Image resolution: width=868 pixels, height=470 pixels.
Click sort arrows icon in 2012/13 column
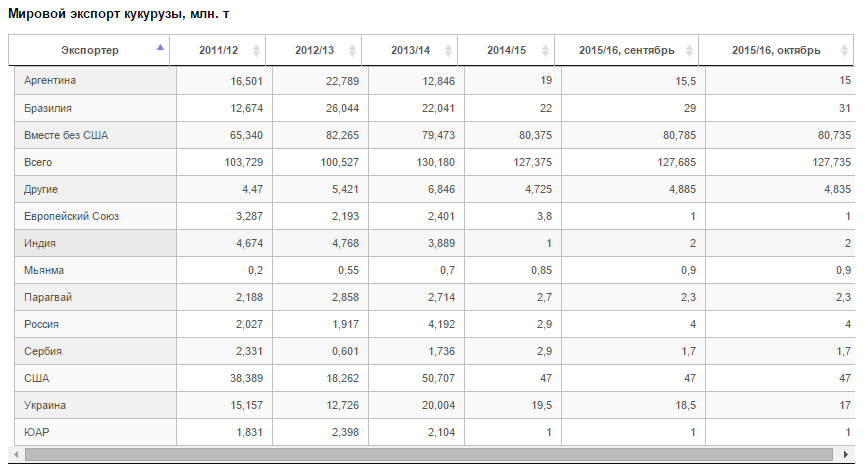[x=352, y=50]
